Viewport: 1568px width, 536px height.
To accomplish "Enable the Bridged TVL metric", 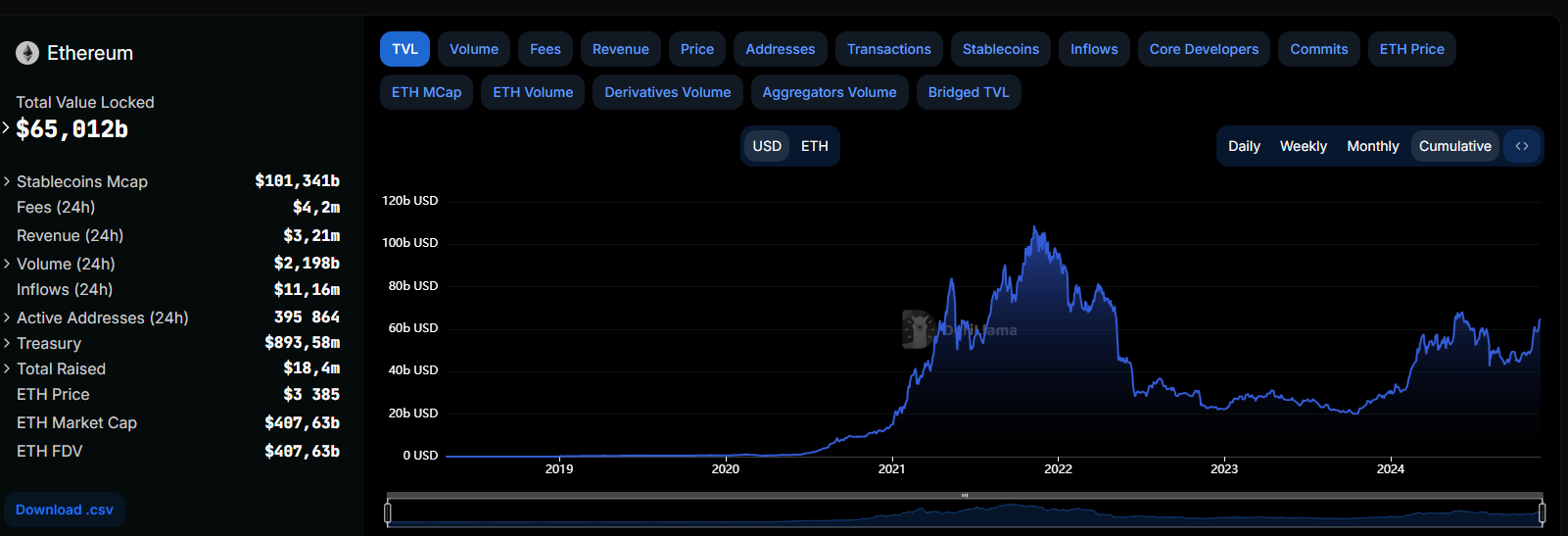I will point(969,92).
